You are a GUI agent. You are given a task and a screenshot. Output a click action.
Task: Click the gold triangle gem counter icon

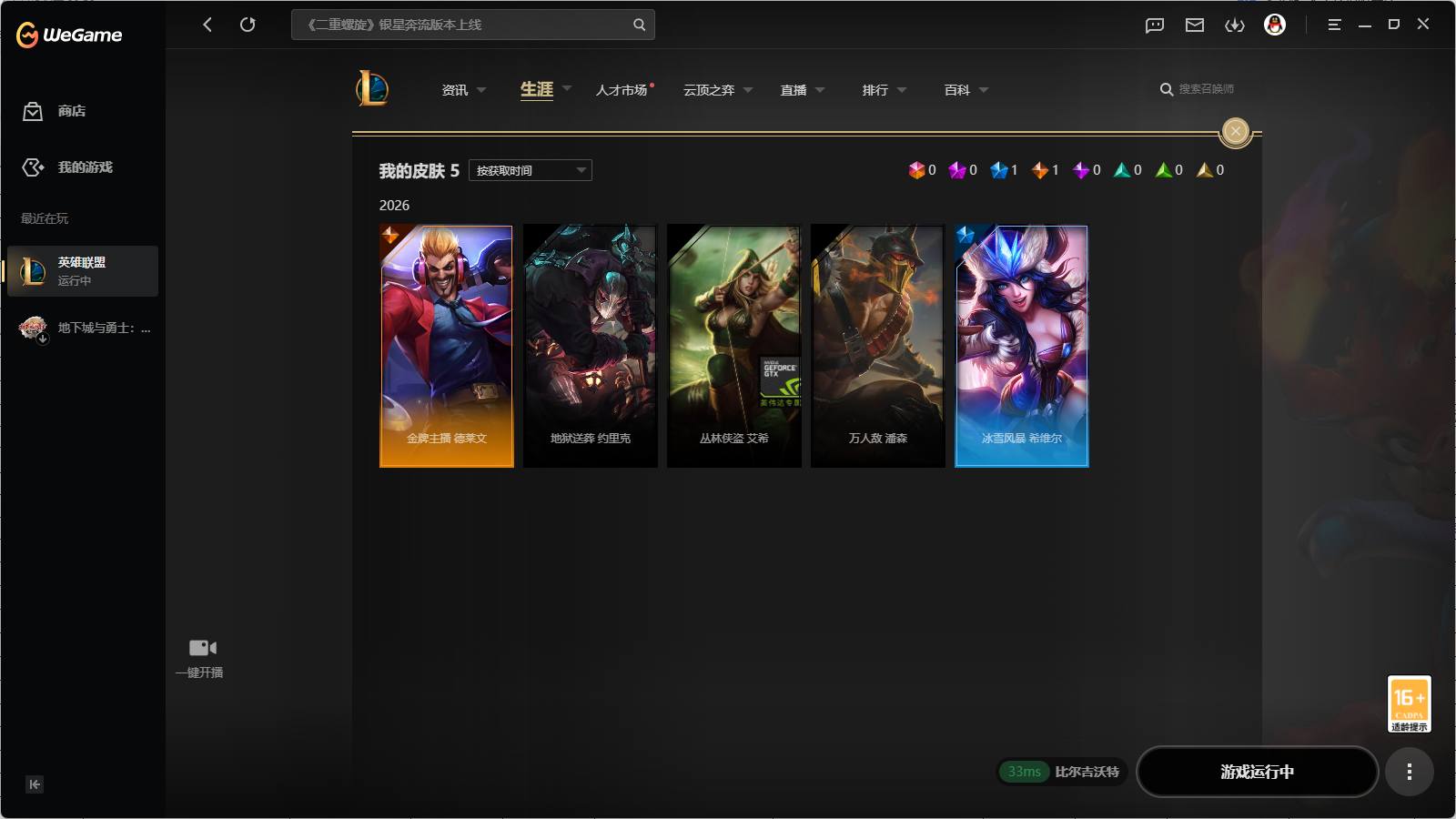point(1205,170)
